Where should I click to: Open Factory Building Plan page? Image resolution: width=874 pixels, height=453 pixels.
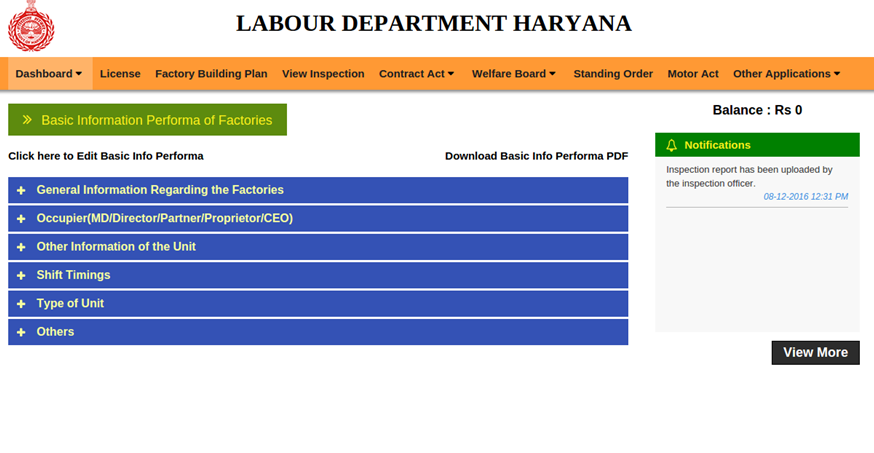[211, 74]
